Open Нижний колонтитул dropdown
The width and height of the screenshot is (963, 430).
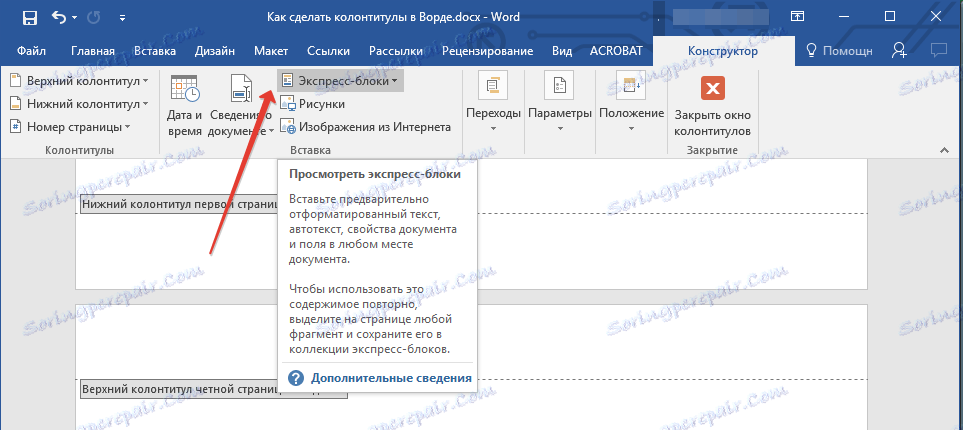tap(79, 104)
